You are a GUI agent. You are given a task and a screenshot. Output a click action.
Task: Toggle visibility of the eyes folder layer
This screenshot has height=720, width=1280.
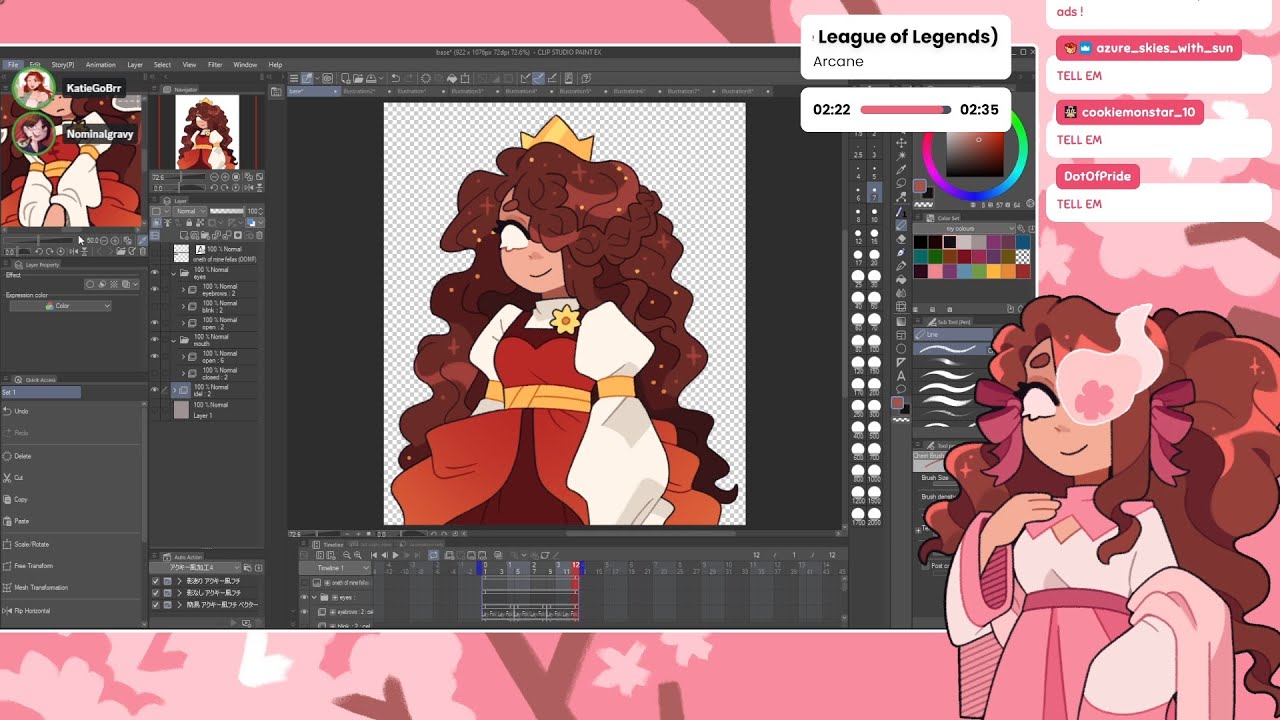(x=154, y=272)
